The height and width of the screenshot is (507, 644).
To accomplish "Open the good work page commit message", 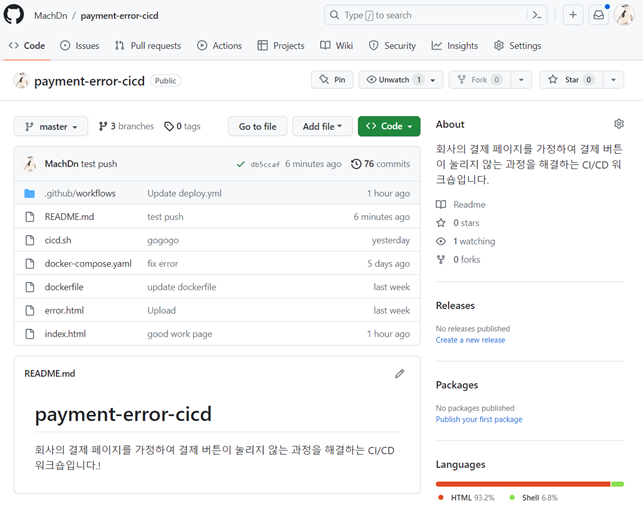I will coord(180,334).
